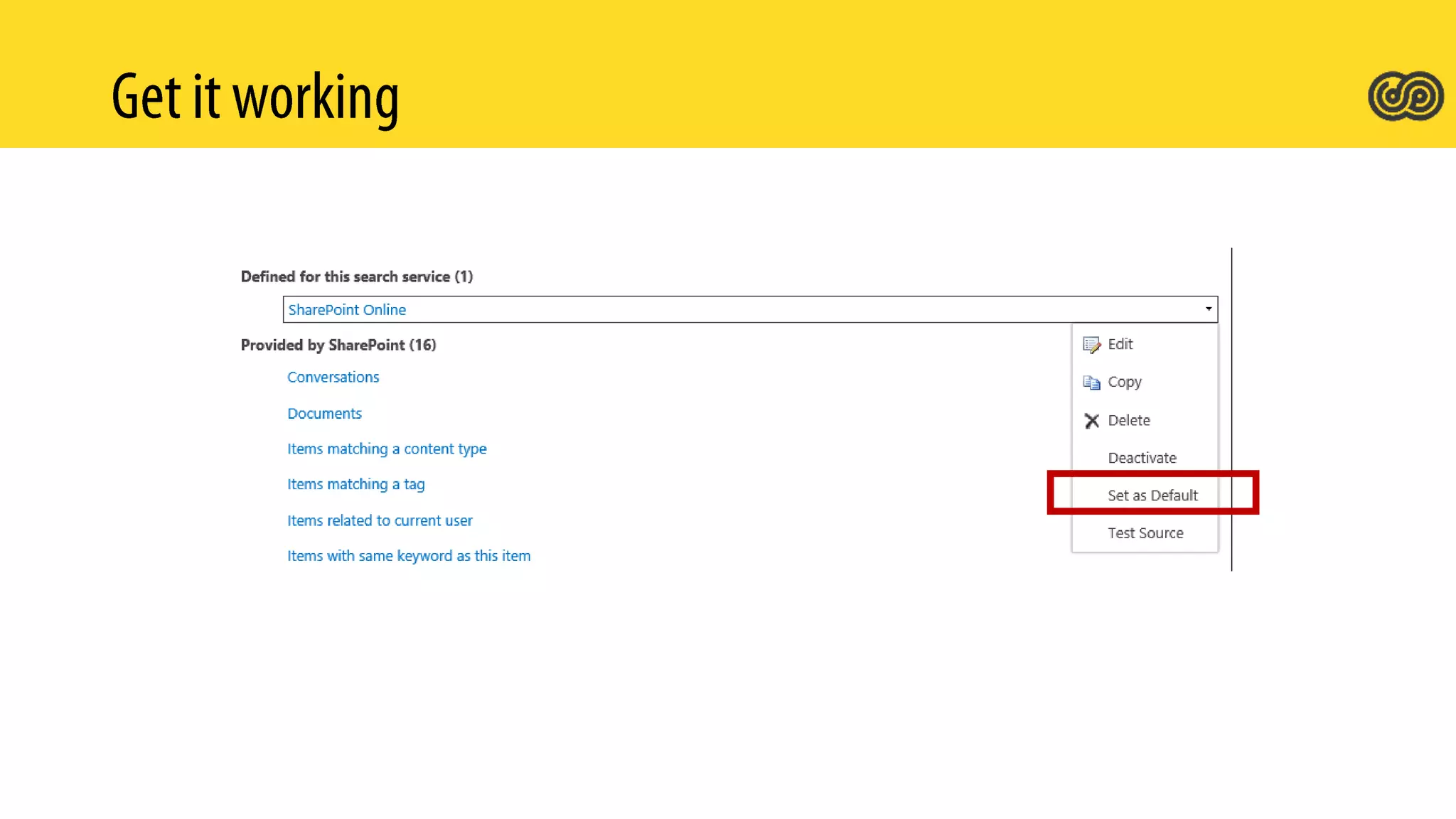Click Items matching a content type

[387, 449]
